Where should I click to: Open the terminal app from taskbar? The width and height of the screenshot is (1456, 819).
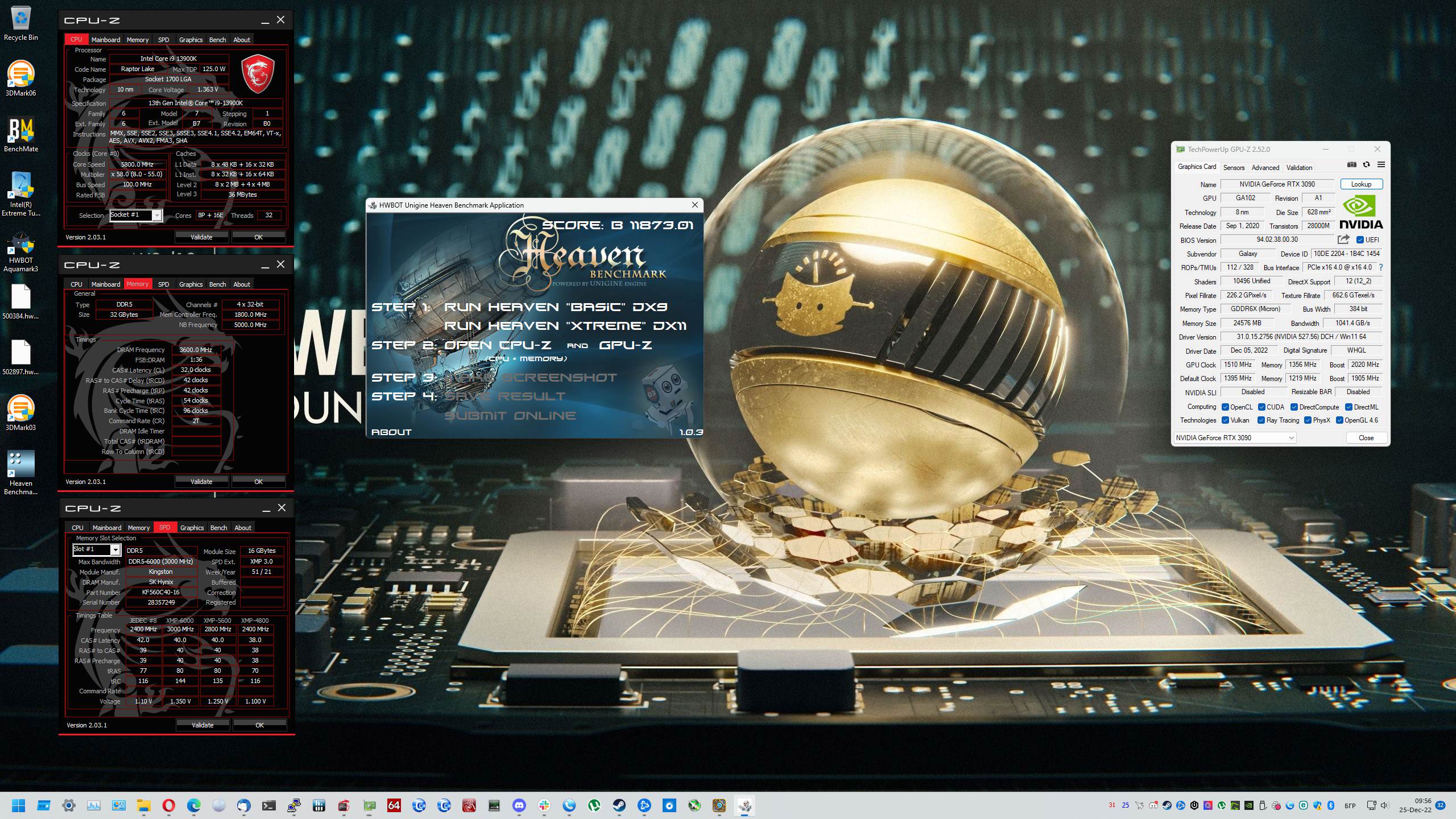(269, 805)
